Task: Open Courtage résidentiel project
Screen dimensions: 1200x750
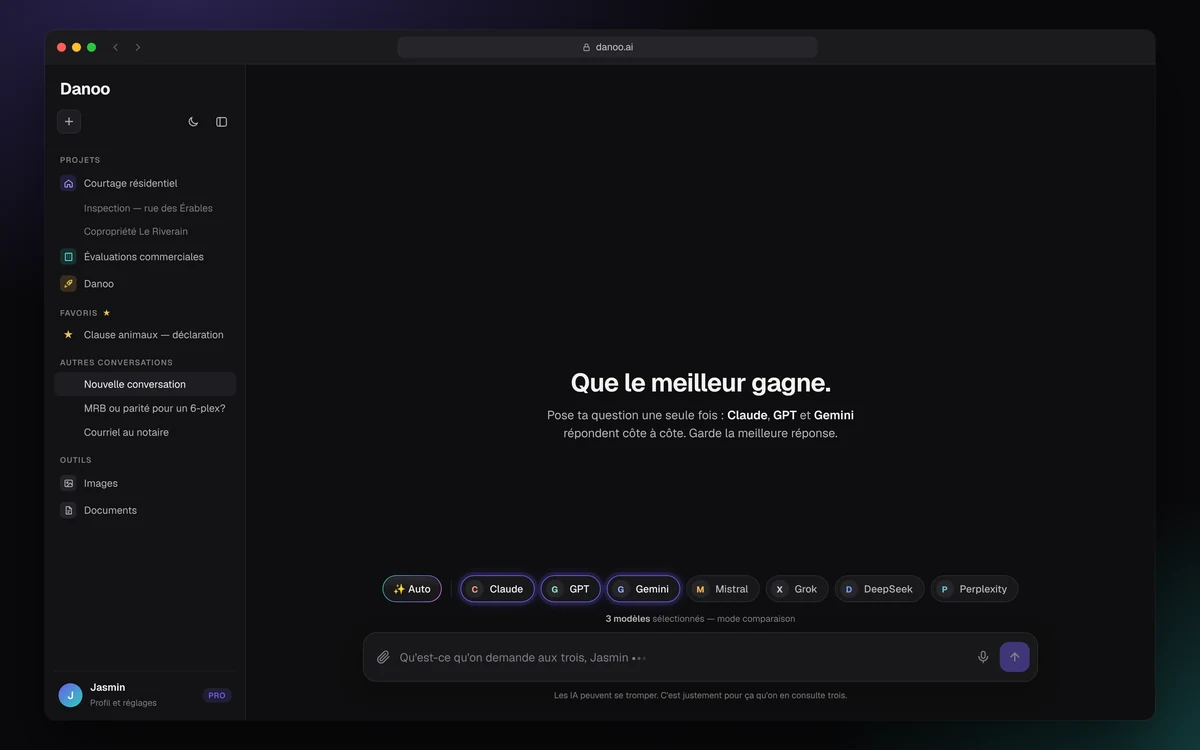Action: (x=145, y=183)
